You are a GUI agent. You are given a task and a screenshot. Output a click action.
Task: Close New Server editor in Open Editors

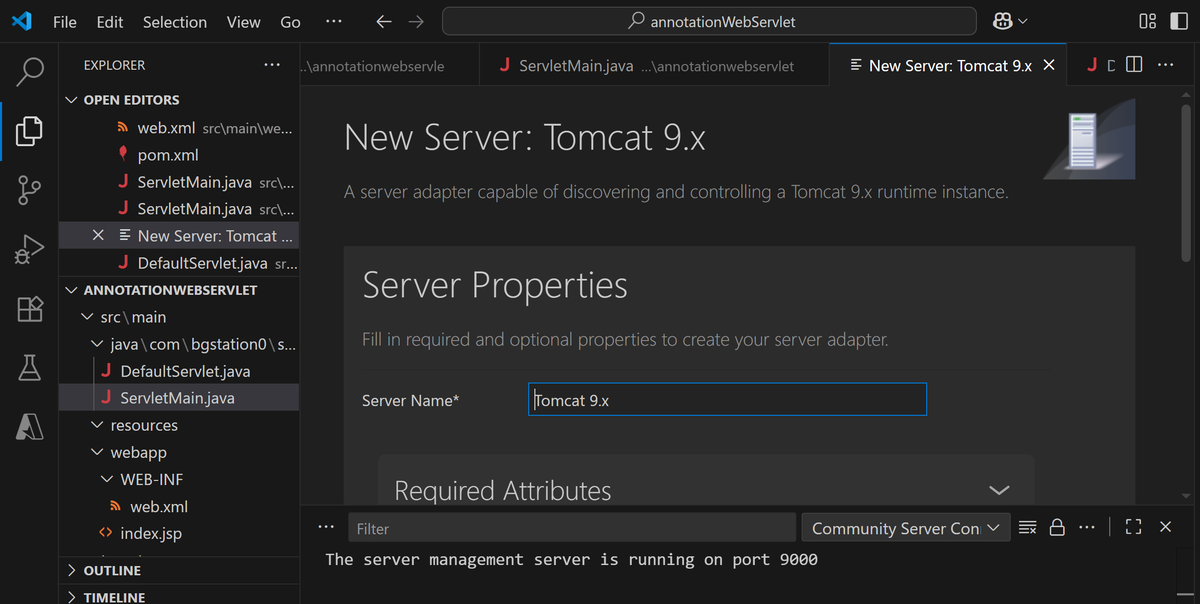98,236
